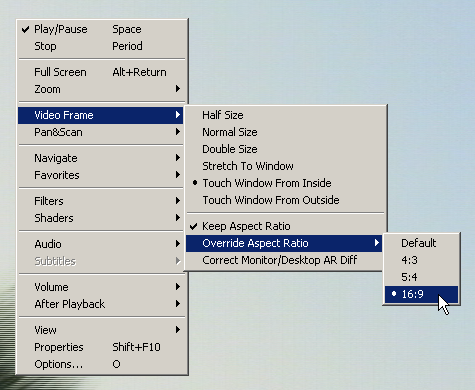Expand the Favorites submenu
Viewport: 475px width, 390px height.
(x=101, y=175)
